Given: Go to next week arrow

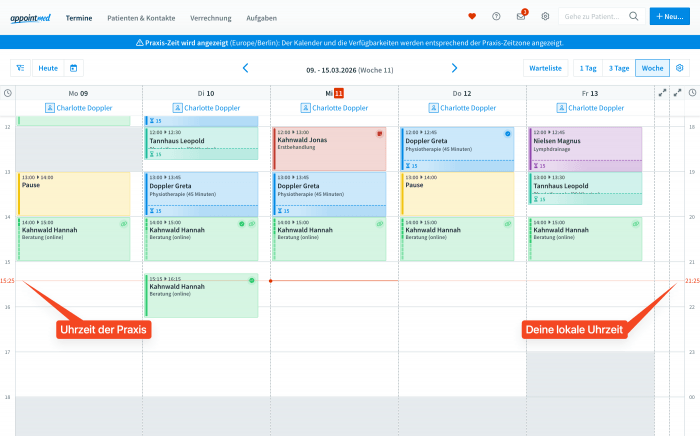Looking at the screenshot, I should [454, 68].
